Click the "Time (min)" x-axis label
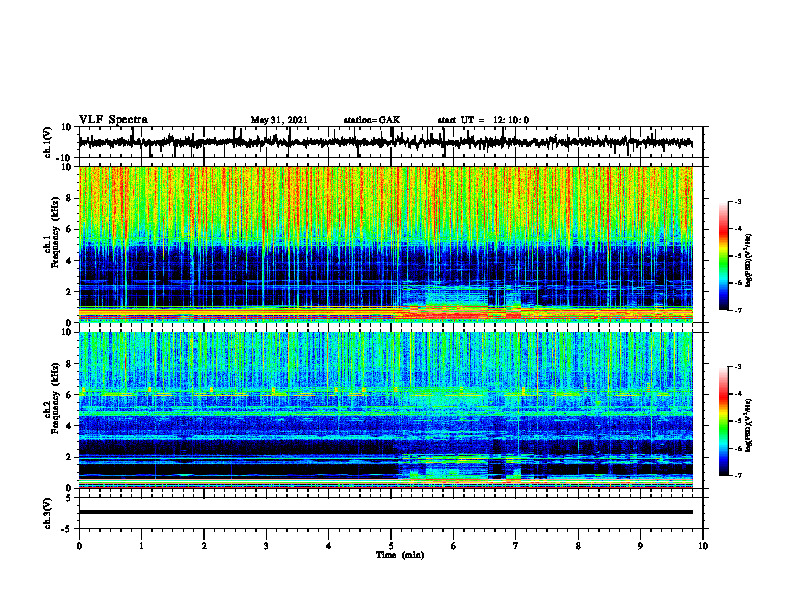The image size is (792, 612). click(400, 555)
